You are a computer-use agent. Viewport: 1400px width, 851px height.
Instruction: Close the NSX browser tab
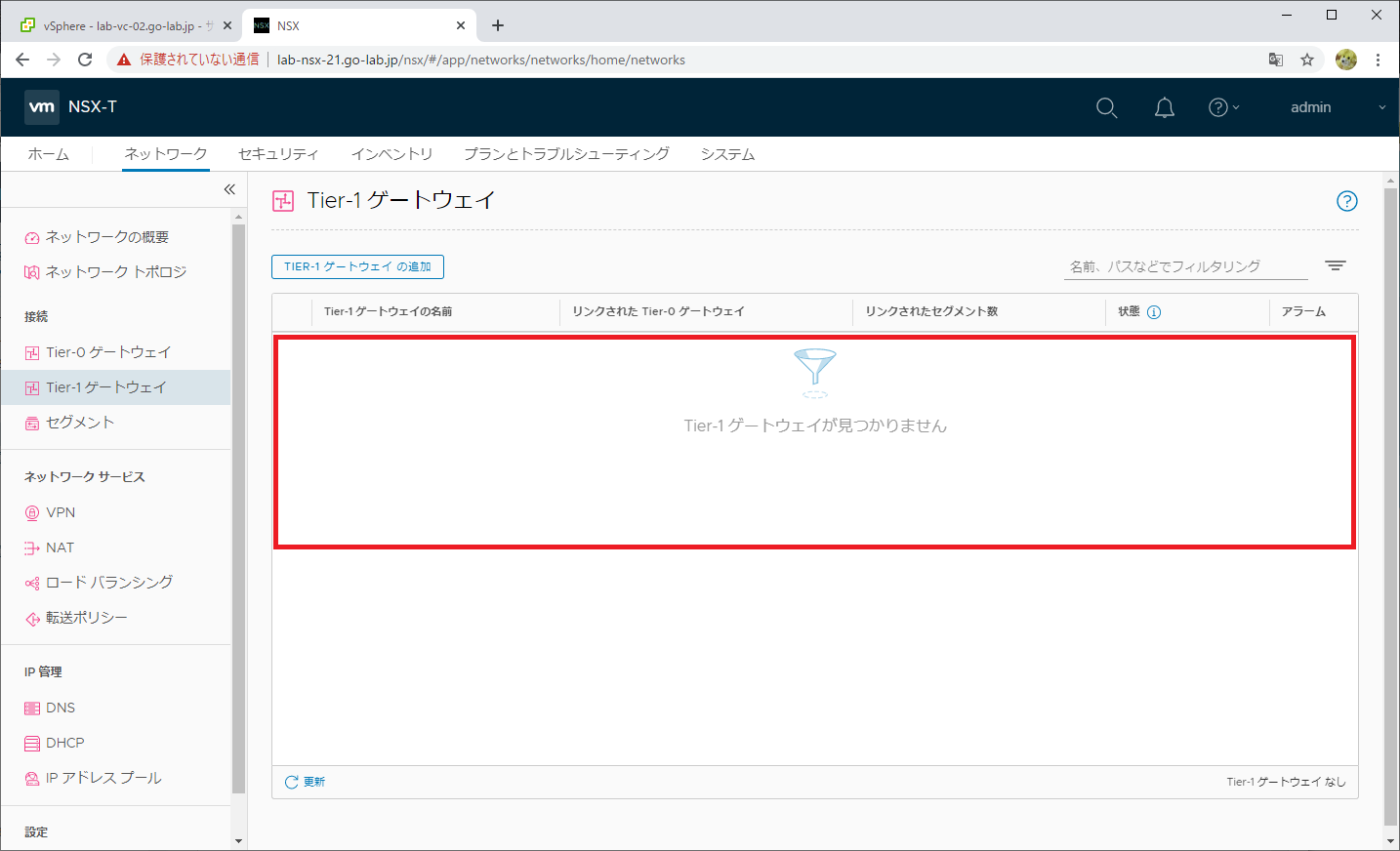tap(461, 25)
